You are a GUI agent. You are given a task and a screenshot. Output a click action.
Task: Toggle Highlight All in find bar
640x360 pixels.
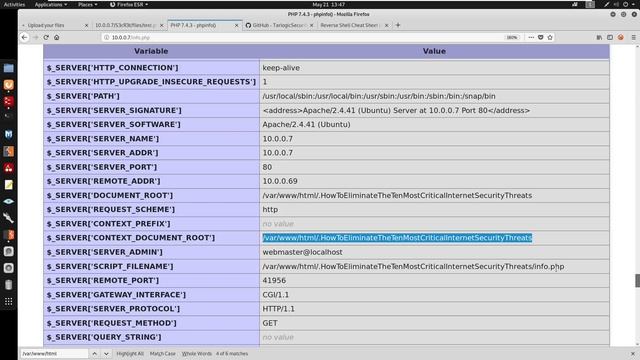coord(130,353)
